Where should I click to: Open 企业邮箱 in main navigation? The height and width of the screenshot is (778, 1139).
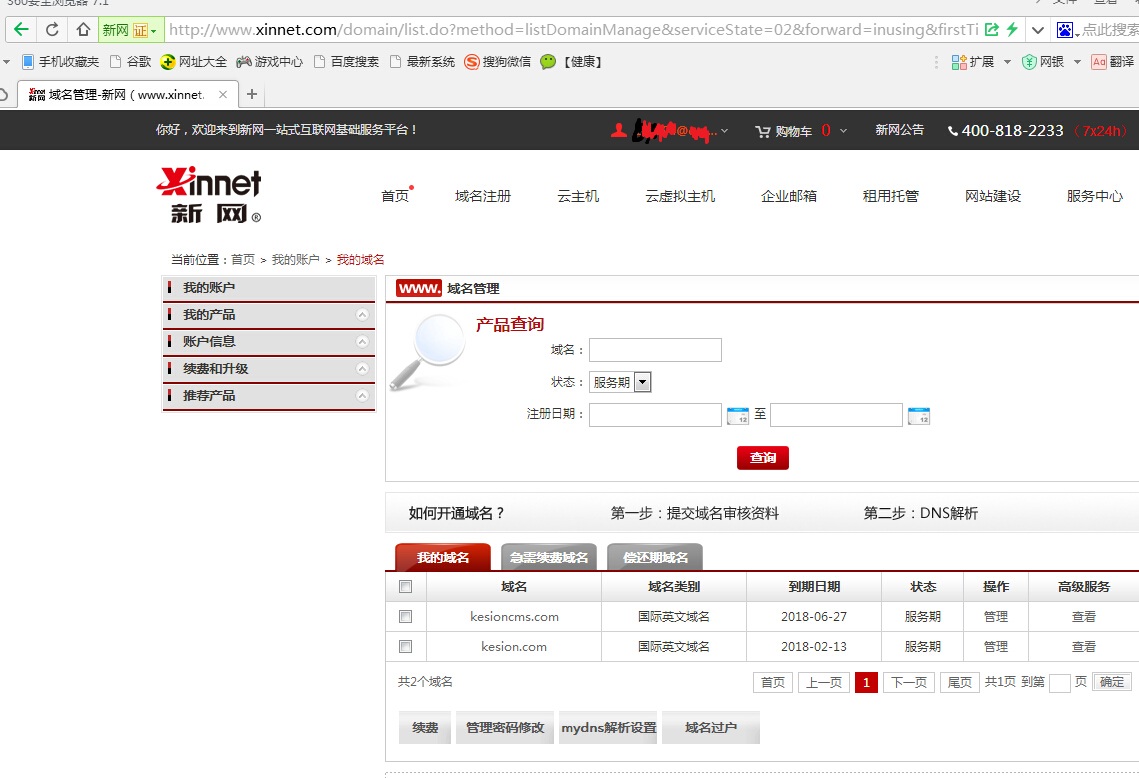pyautogui.click(x=789, y=196)
